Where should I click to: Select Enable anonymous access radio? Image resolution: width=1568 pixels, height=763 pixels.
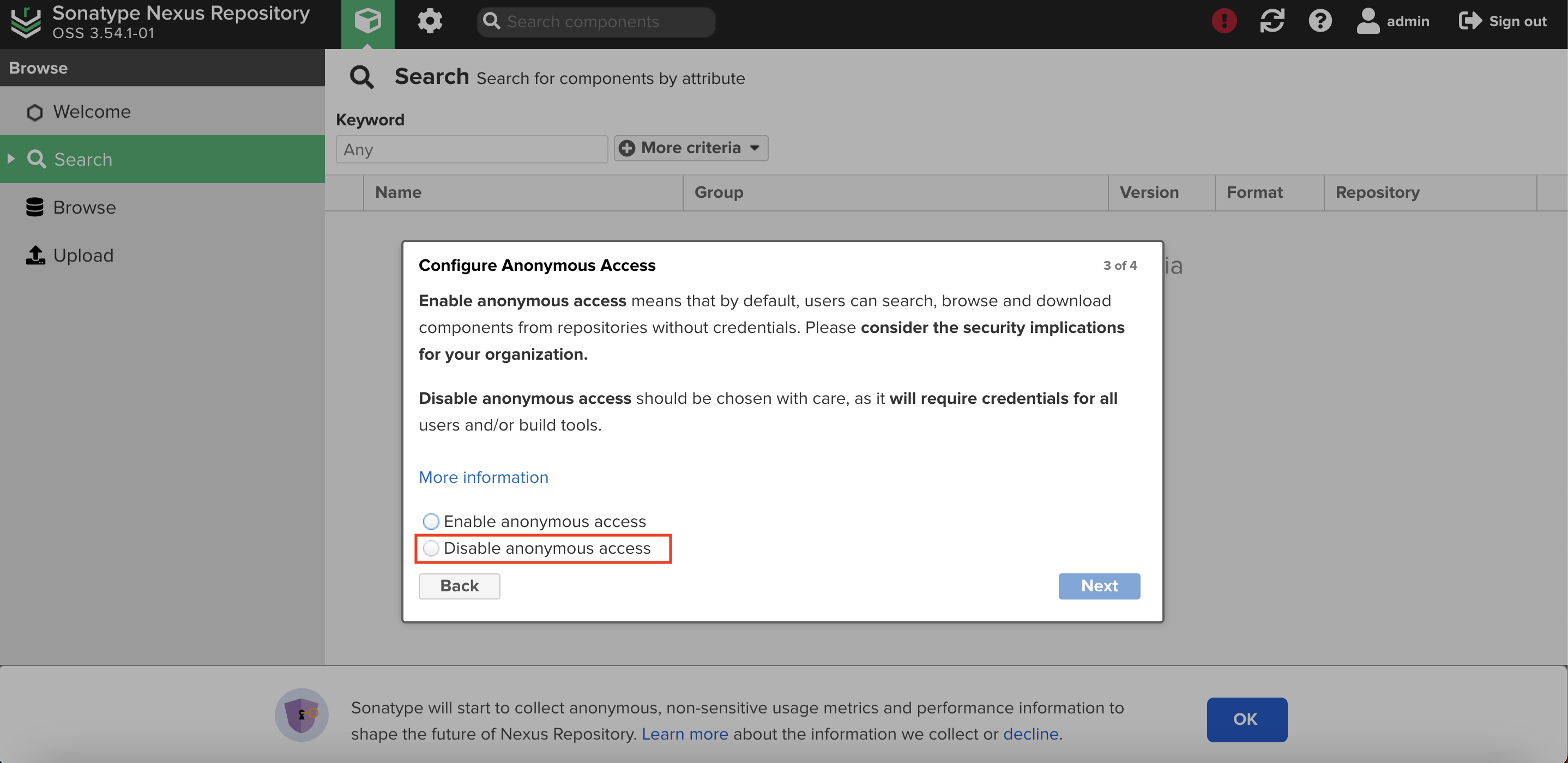431,522
